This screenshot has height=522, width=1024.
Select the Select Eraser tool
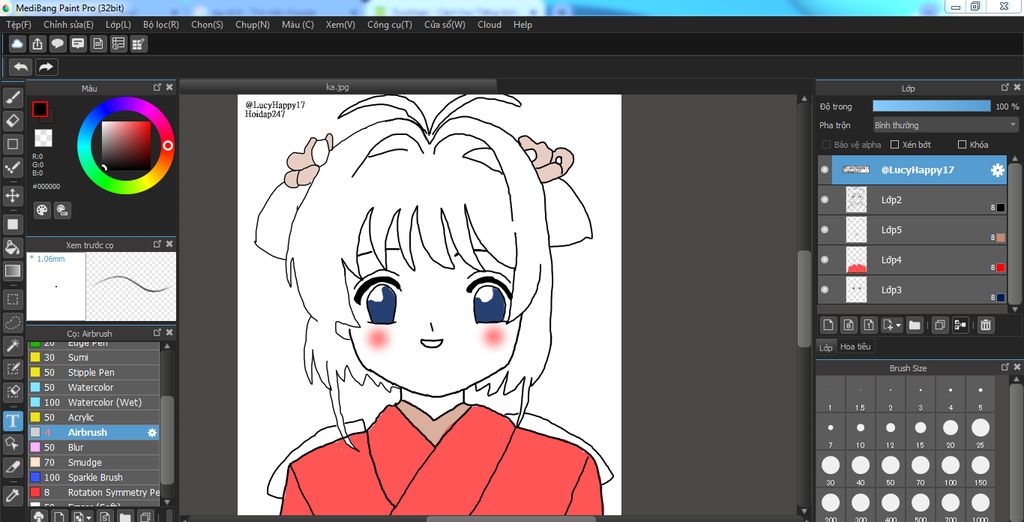[12, 392]
